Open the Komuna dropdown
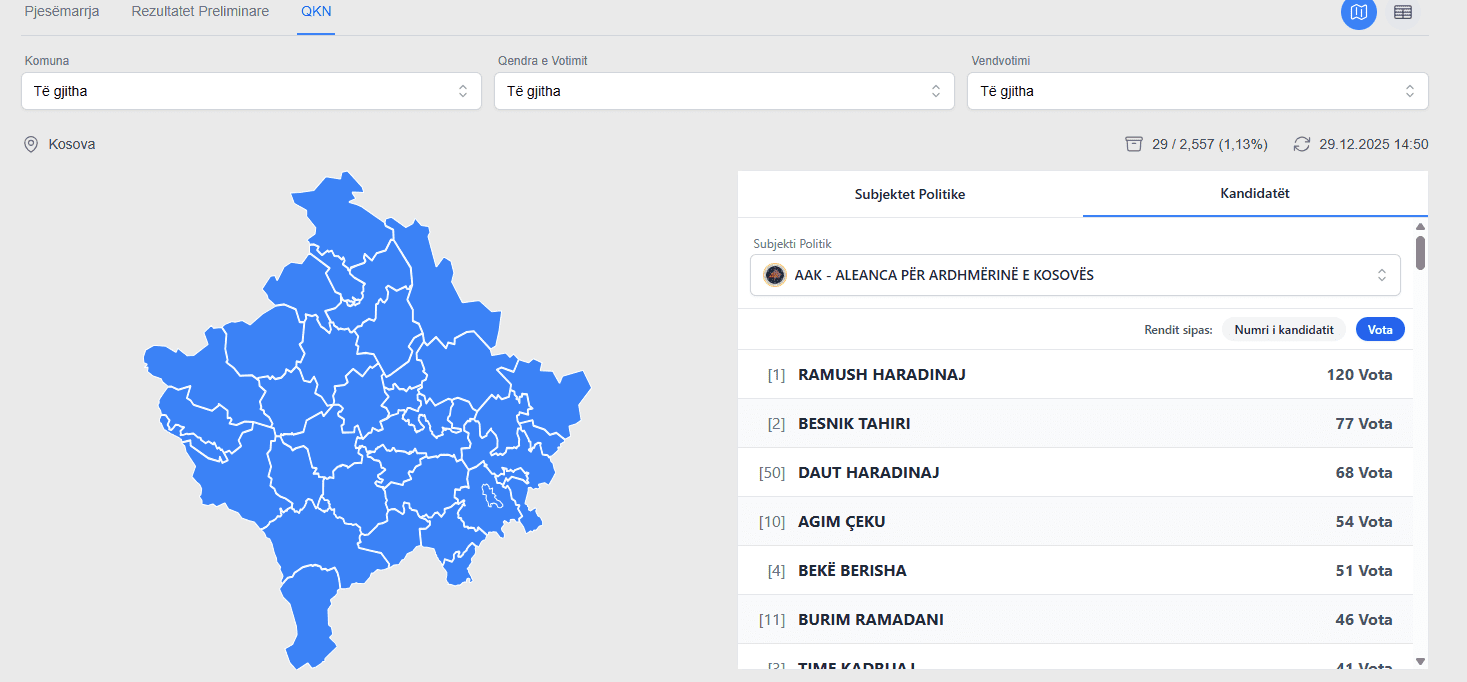Image resolution: width=1467 pixels, height=682 pixels. pos(251,91)
